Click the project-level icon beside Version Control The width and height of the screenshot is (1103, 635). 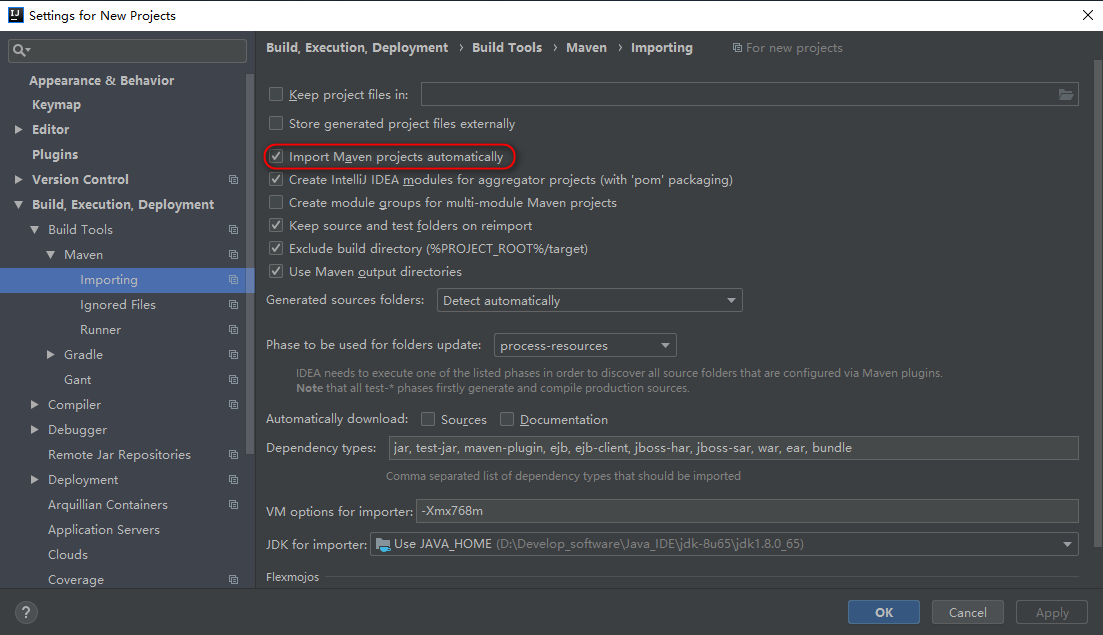point(234,179)
